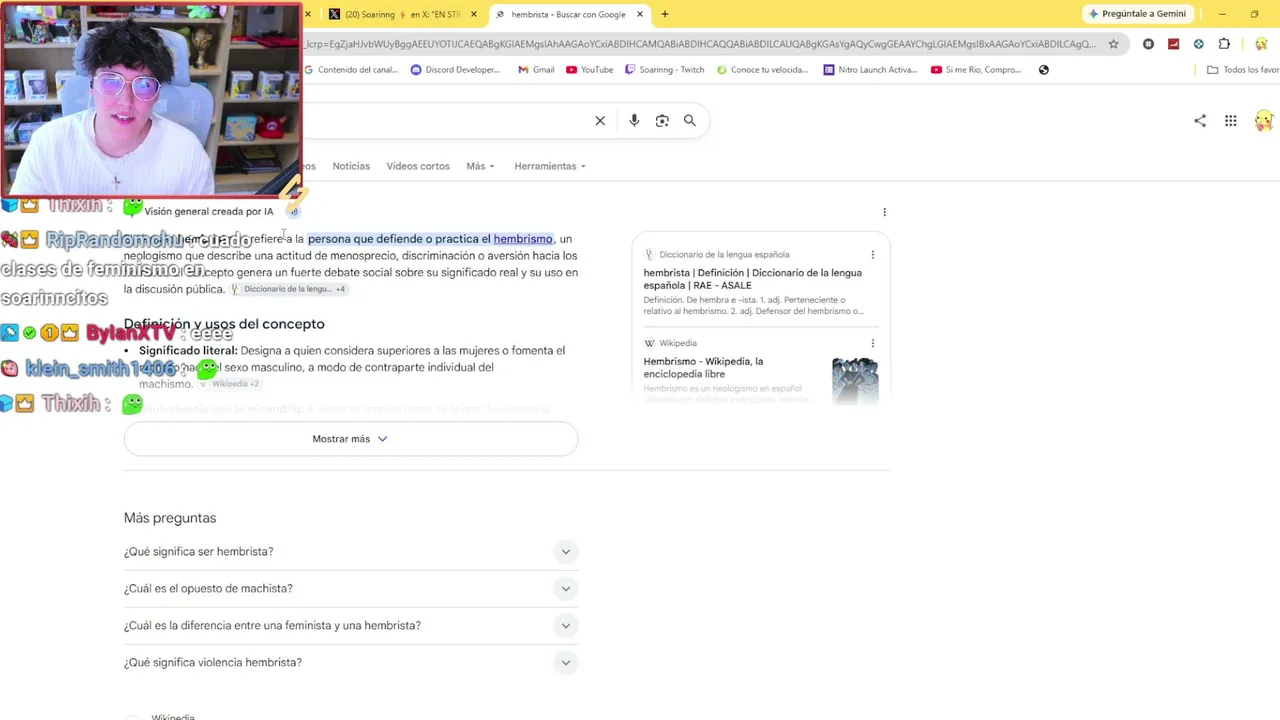Open the YouTube bookmark
This screenshot has height=720, width=1280.
pos(589,70)
